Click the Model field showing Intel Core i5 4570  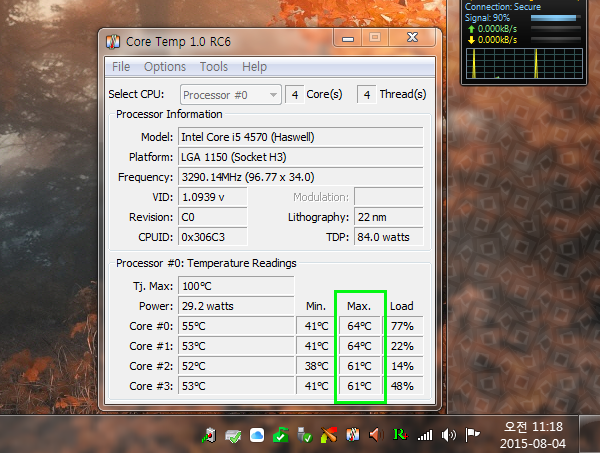click(x=300, y=137)
